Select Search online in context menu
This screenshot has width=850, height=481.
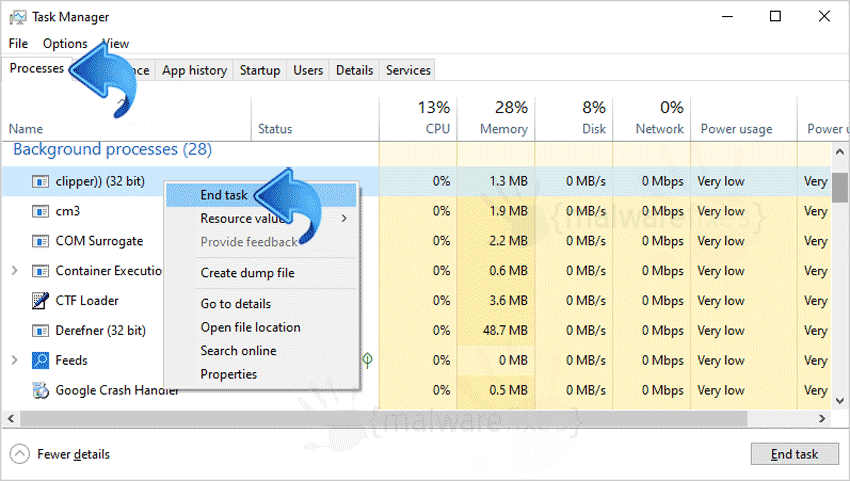(x=261, y=351)
